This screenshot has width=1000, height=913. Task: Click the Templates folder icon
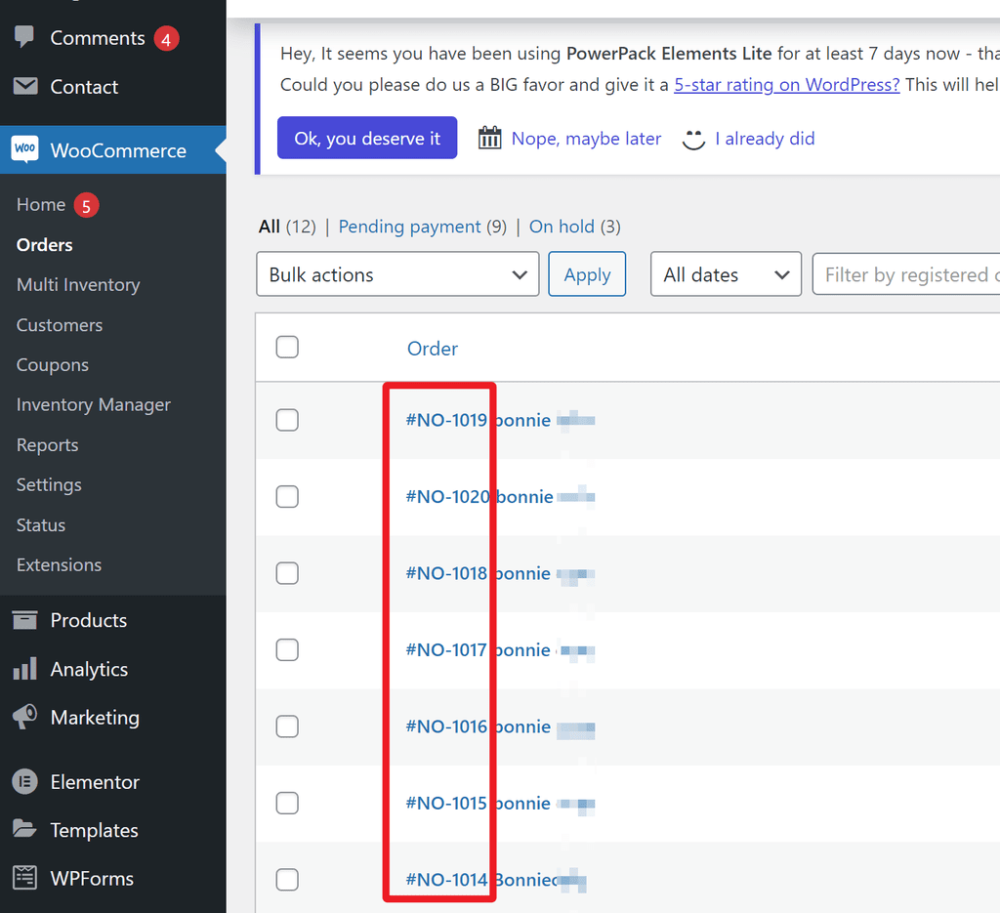[25, 829]
